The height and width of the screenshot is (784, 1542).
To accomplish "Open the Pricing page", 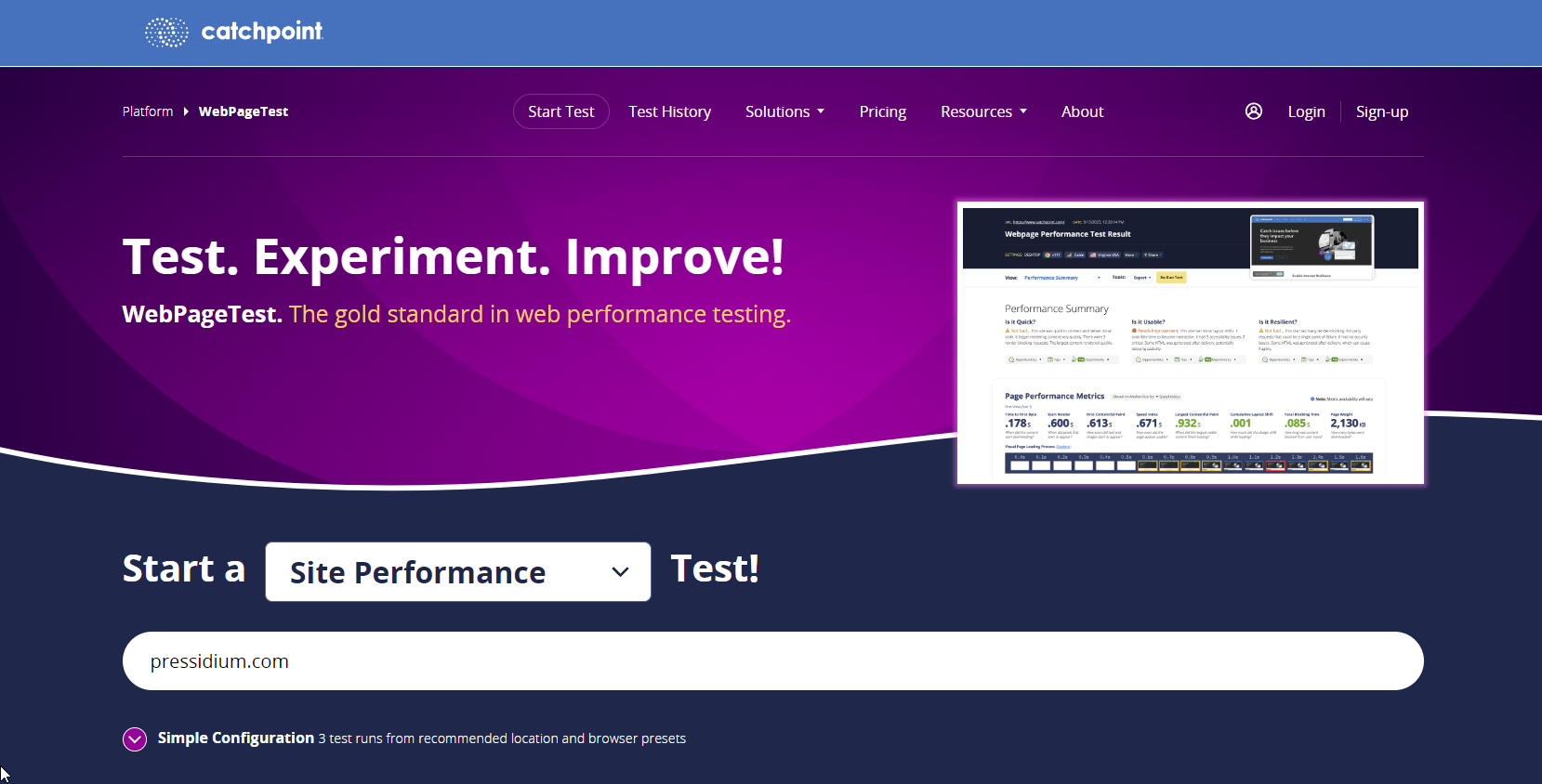I will (x=882, y=111).
